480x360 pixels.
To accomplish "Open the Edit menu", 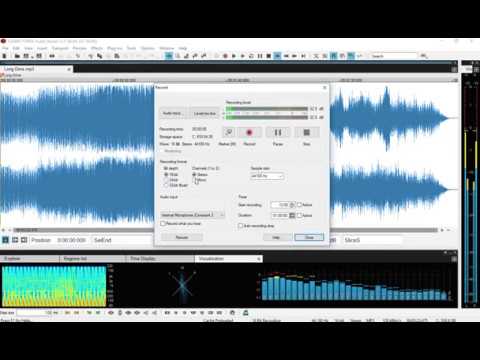I will coord(16,48).
